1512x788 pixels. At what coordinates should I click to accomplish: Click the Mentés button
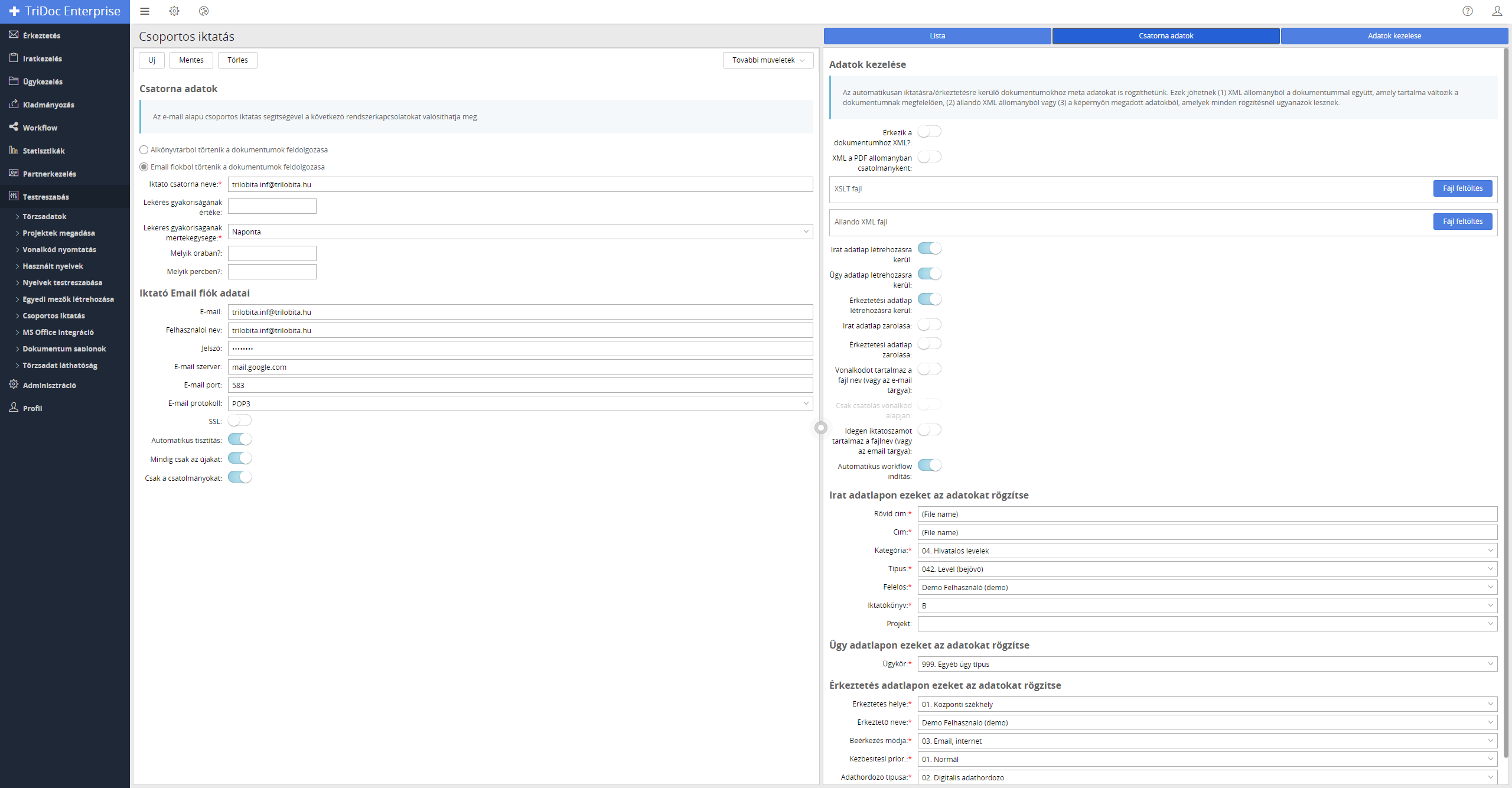coord(191,60)
